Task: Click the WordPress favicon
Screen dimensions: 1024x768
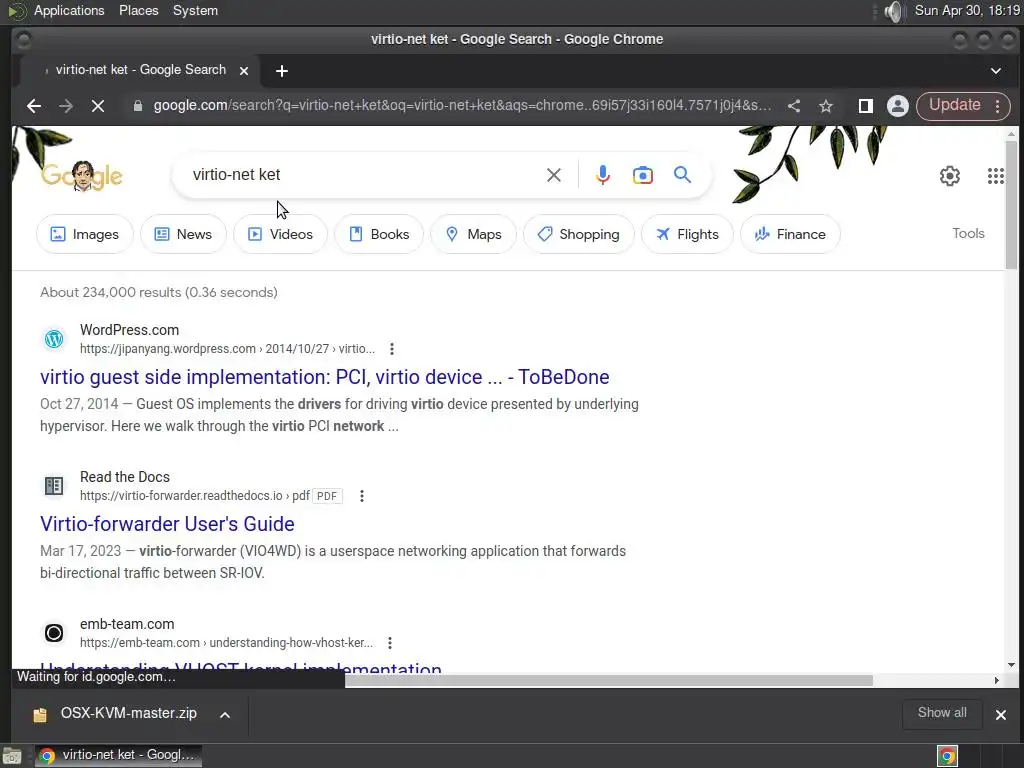Action: 54,339
